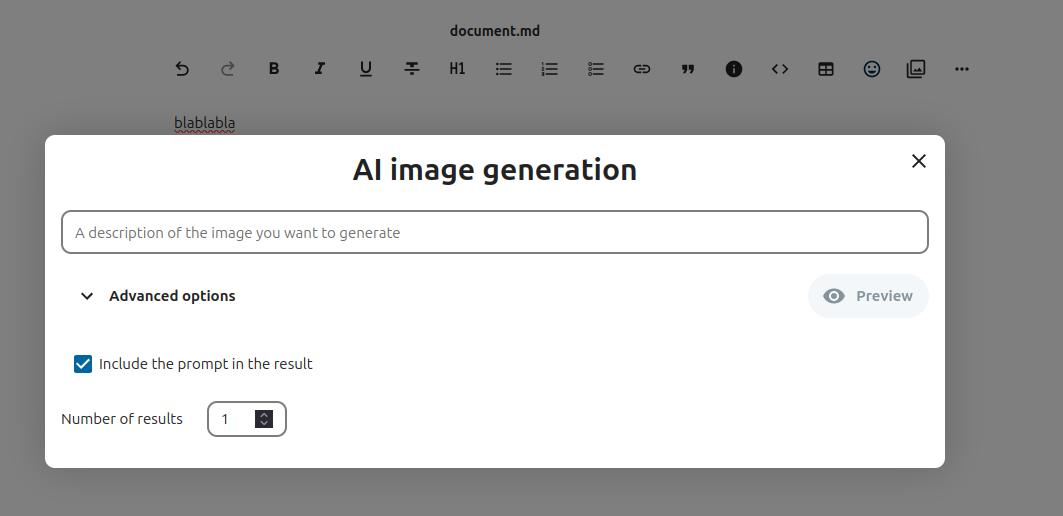1063x516 pixels.
Task: Click the image description input field
Action: [x=494, y=232]
